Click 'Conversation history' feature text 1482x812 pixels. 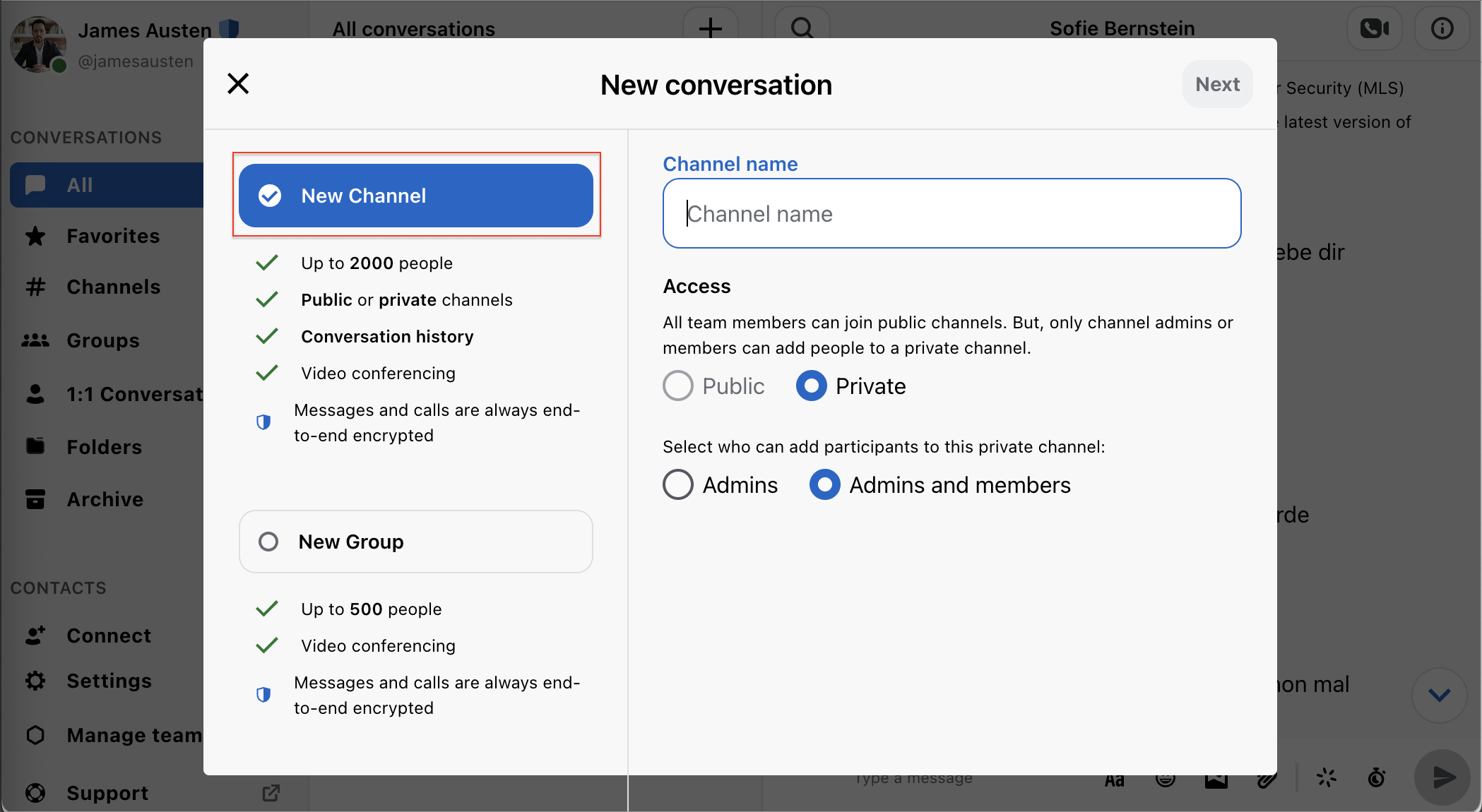point(387,337)
